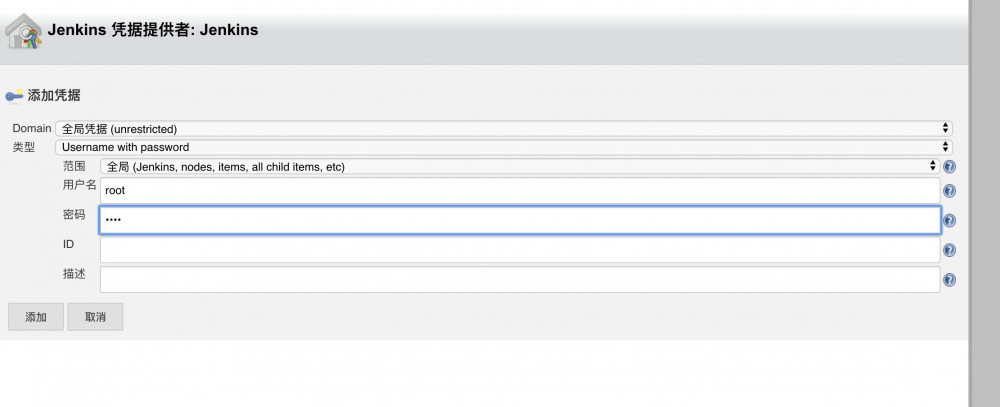
Task: Click the 添加凭据 section heading
Action: pos(54,96)
